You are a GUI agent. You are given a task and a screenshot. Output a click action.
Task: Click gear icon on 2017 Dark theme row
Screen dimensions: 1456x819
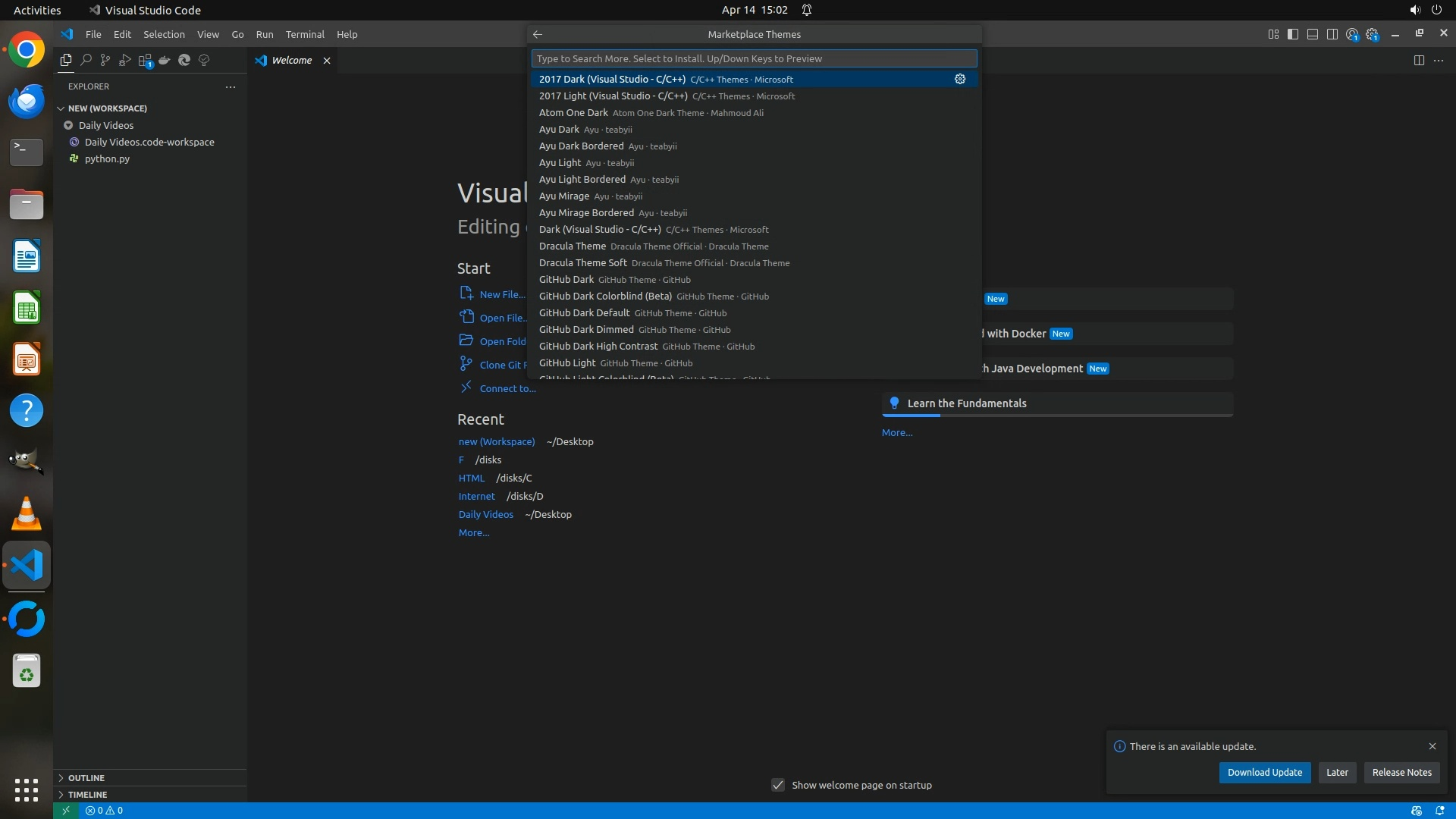[x=960, y=79]
